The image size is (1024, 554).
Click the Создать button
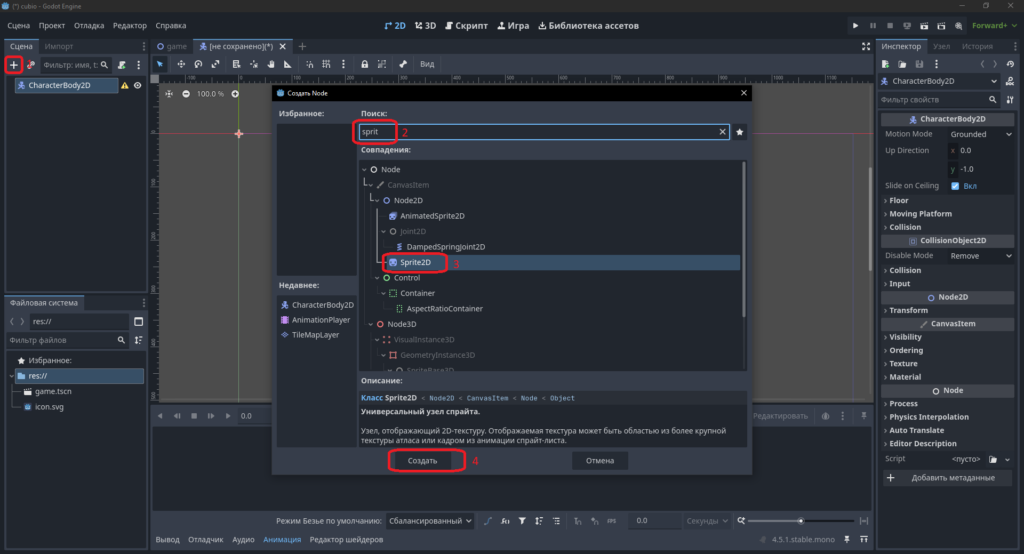click(x=423, y=461)
